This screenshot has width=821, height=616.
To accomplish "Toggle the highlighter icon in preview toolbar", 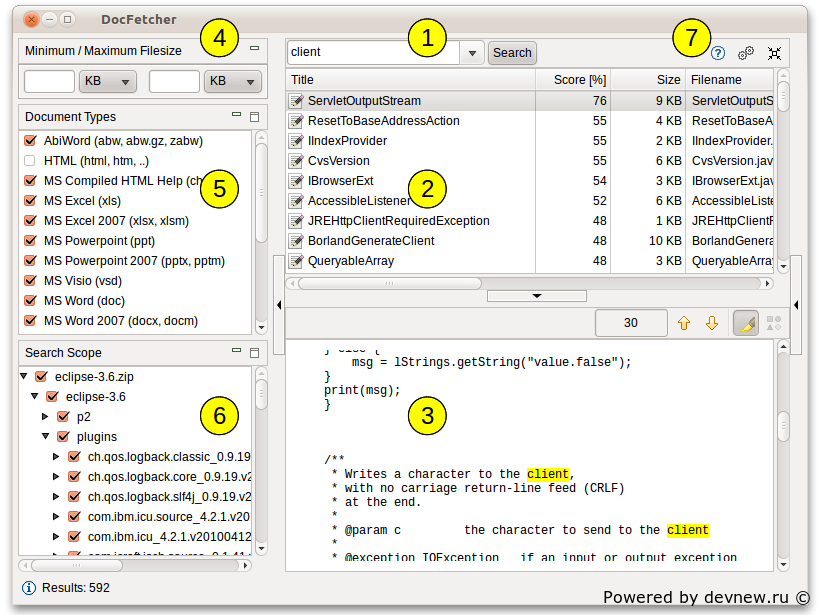I will point(745,323).
